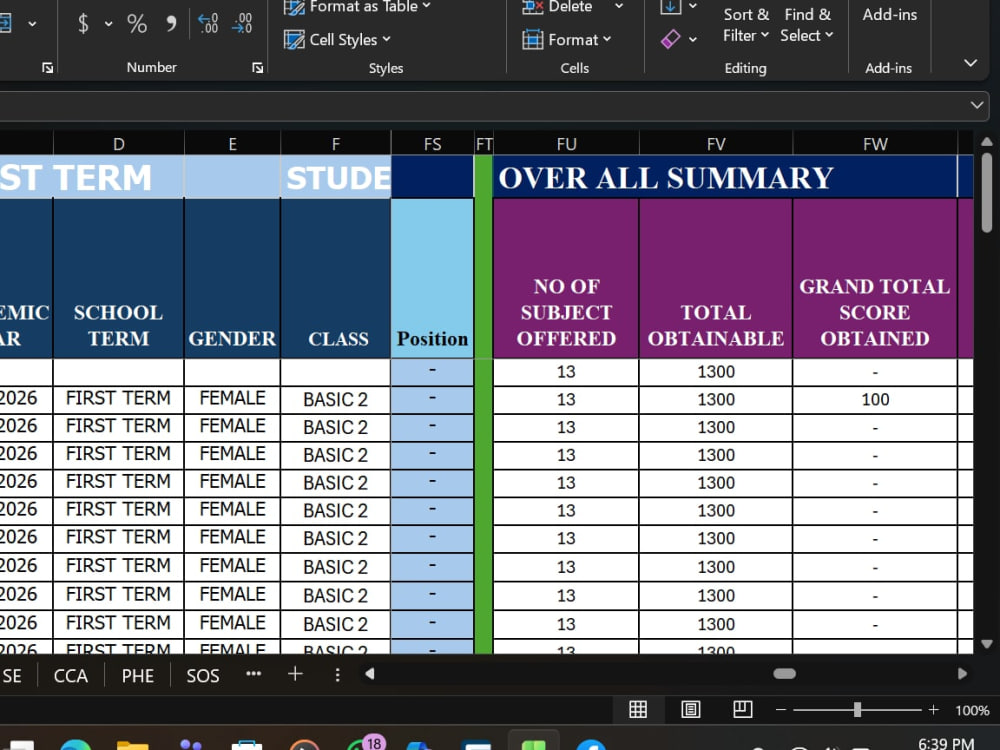Switch to Page Layout view
1000x750 pixels.
[691, 709]
